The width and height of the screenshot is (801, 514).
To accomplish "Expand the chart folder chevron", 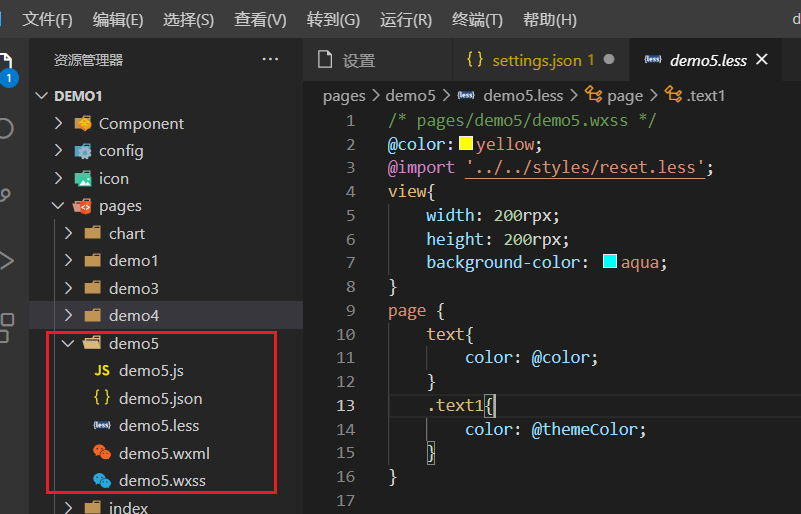I will pos(68,233).
